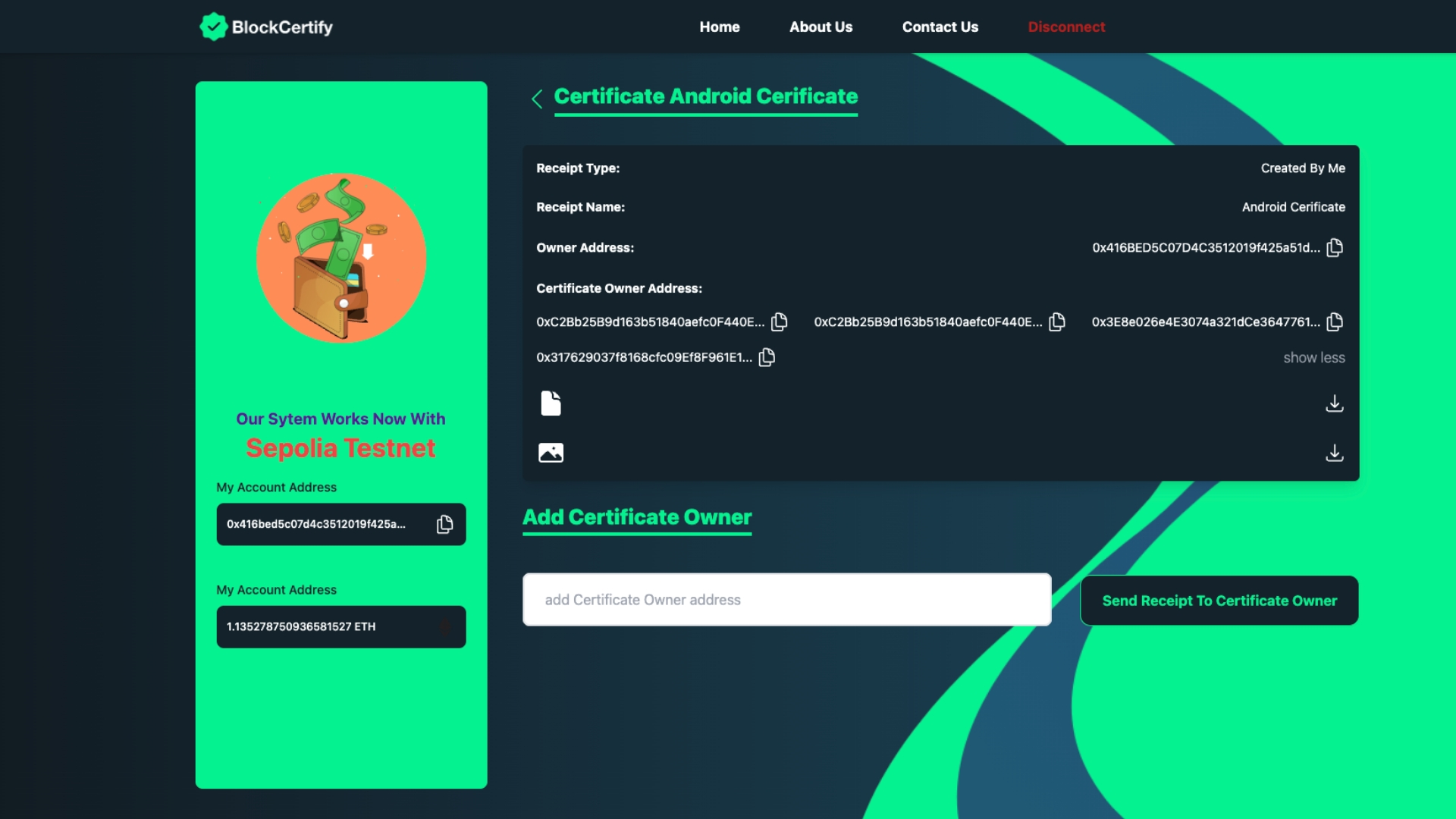The image size is (1456, 819).
Task: Copy first certificate owner address 0xC2Bb25B9d...
Action: click(779, 322)
